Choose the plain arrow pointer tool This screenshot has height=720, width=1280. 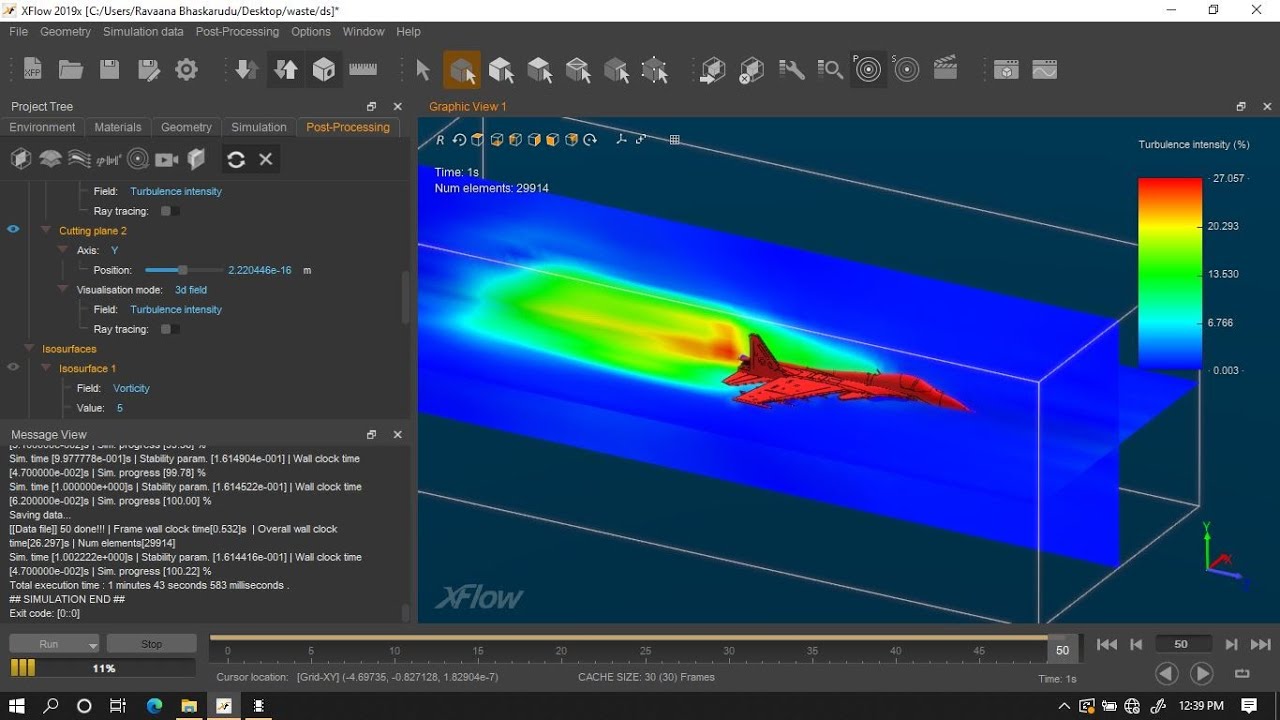(x=423, y=70)
